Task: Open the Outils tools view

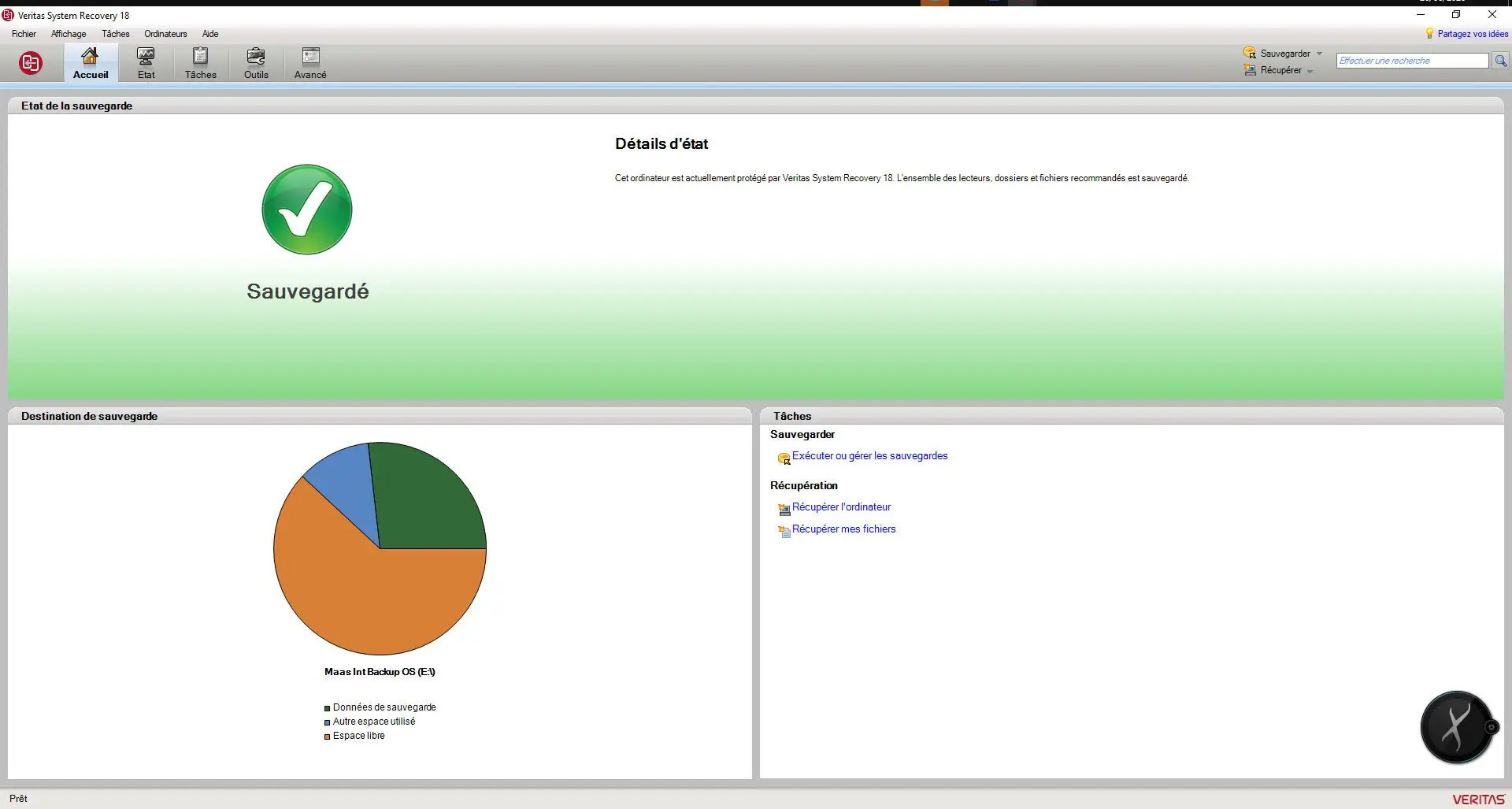Action: (255, 63)
